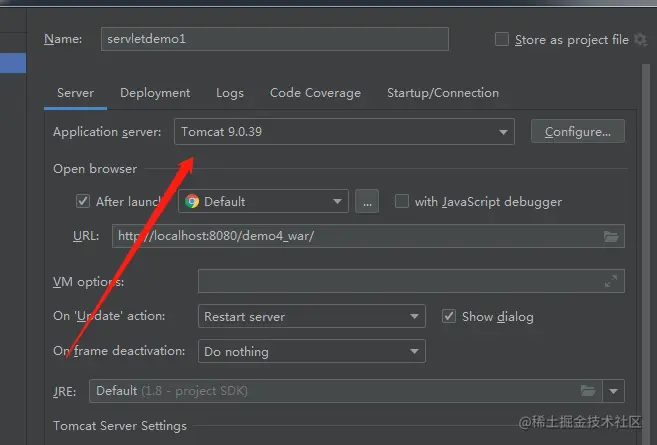
Task: Browse JRE path with folder icon
Action: point(588,391)
